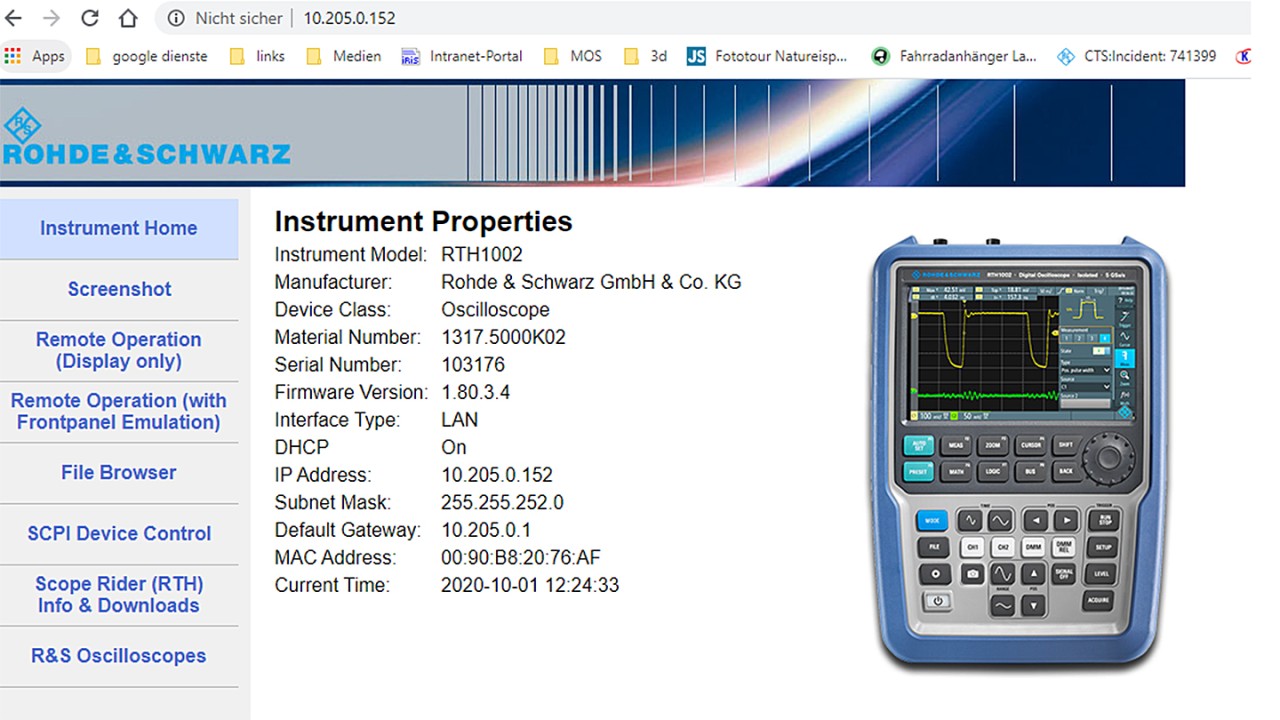Select the DHCP value On

click(x=454, y=447)
